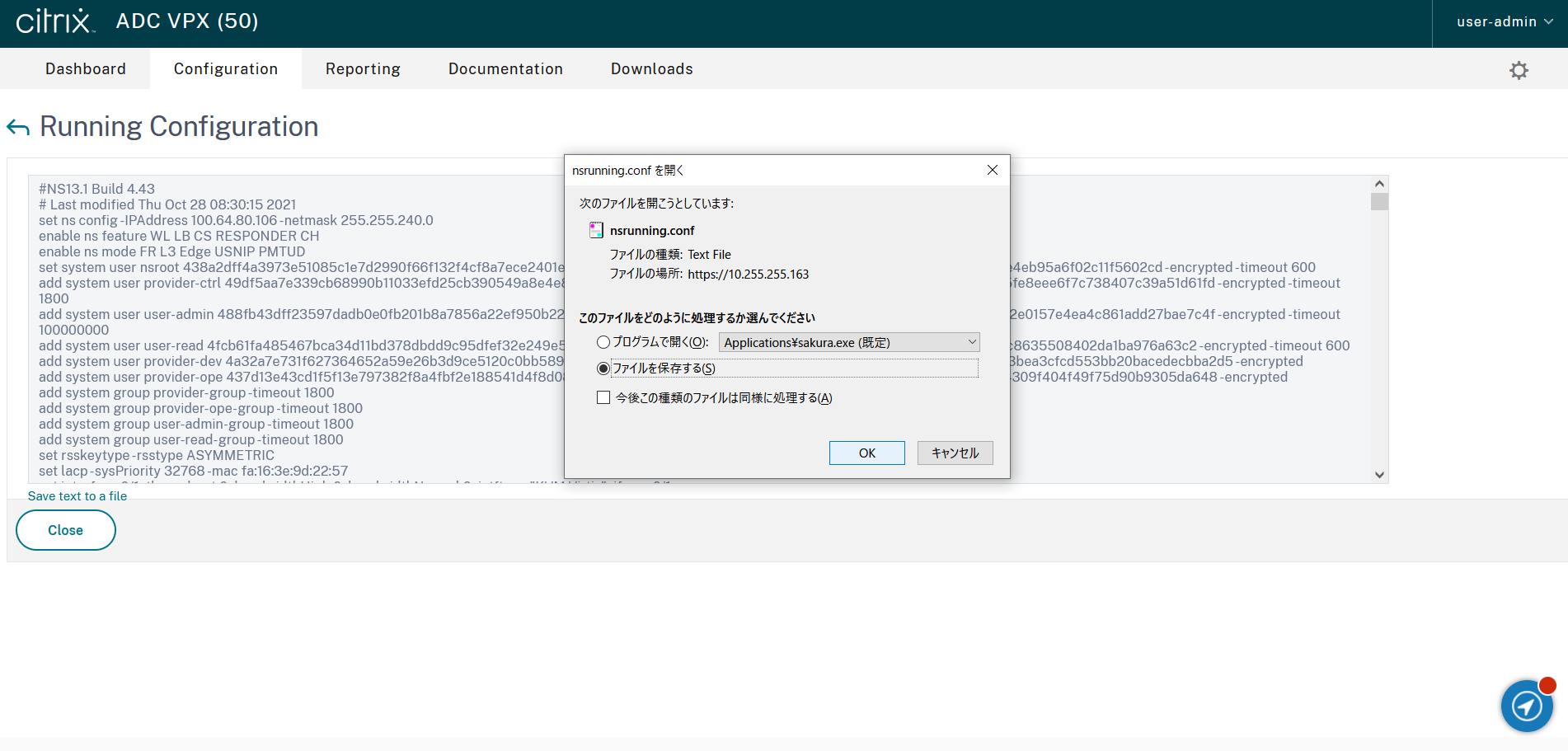Screen dimensions: 1568x751
Task: Click the configuration scrollbar up arrow
Action: click(1379, 184)
